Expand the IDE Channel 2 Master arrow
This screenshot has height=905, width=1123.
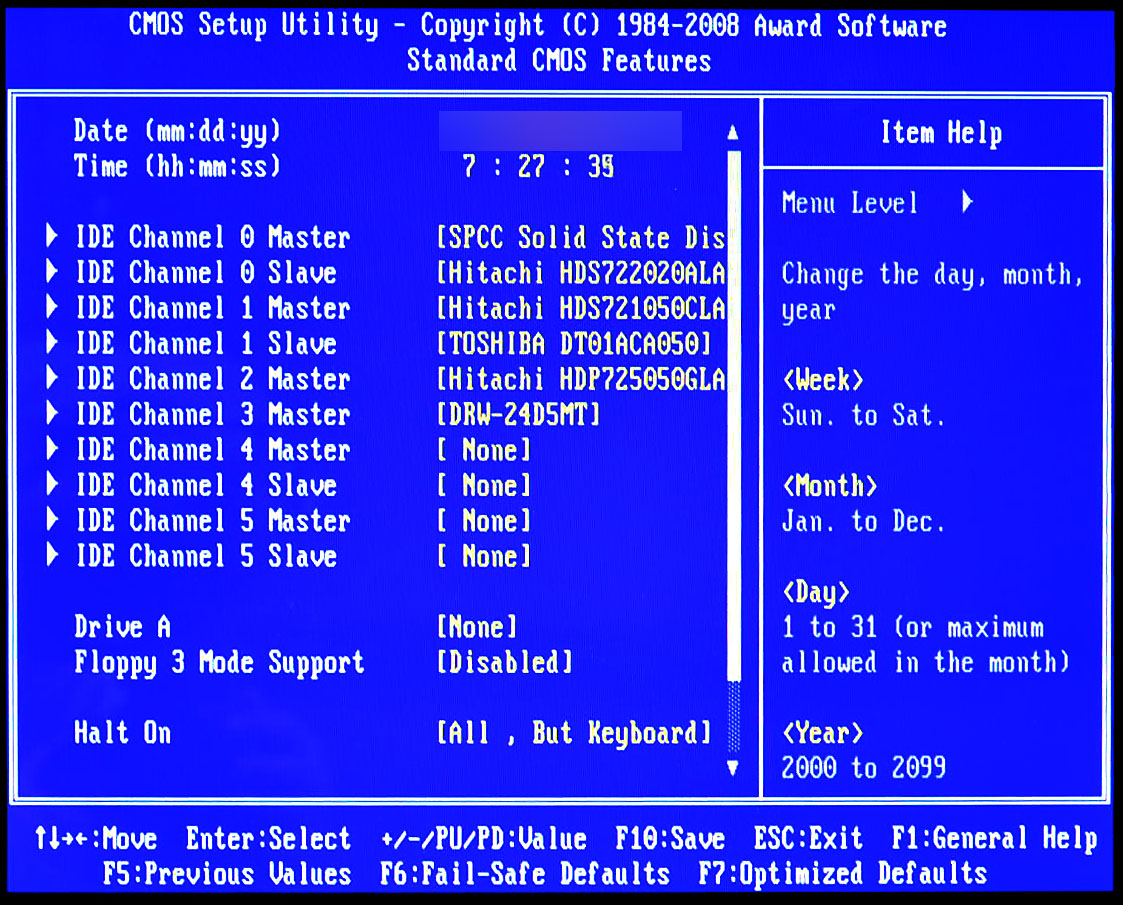tap(52, 378)
